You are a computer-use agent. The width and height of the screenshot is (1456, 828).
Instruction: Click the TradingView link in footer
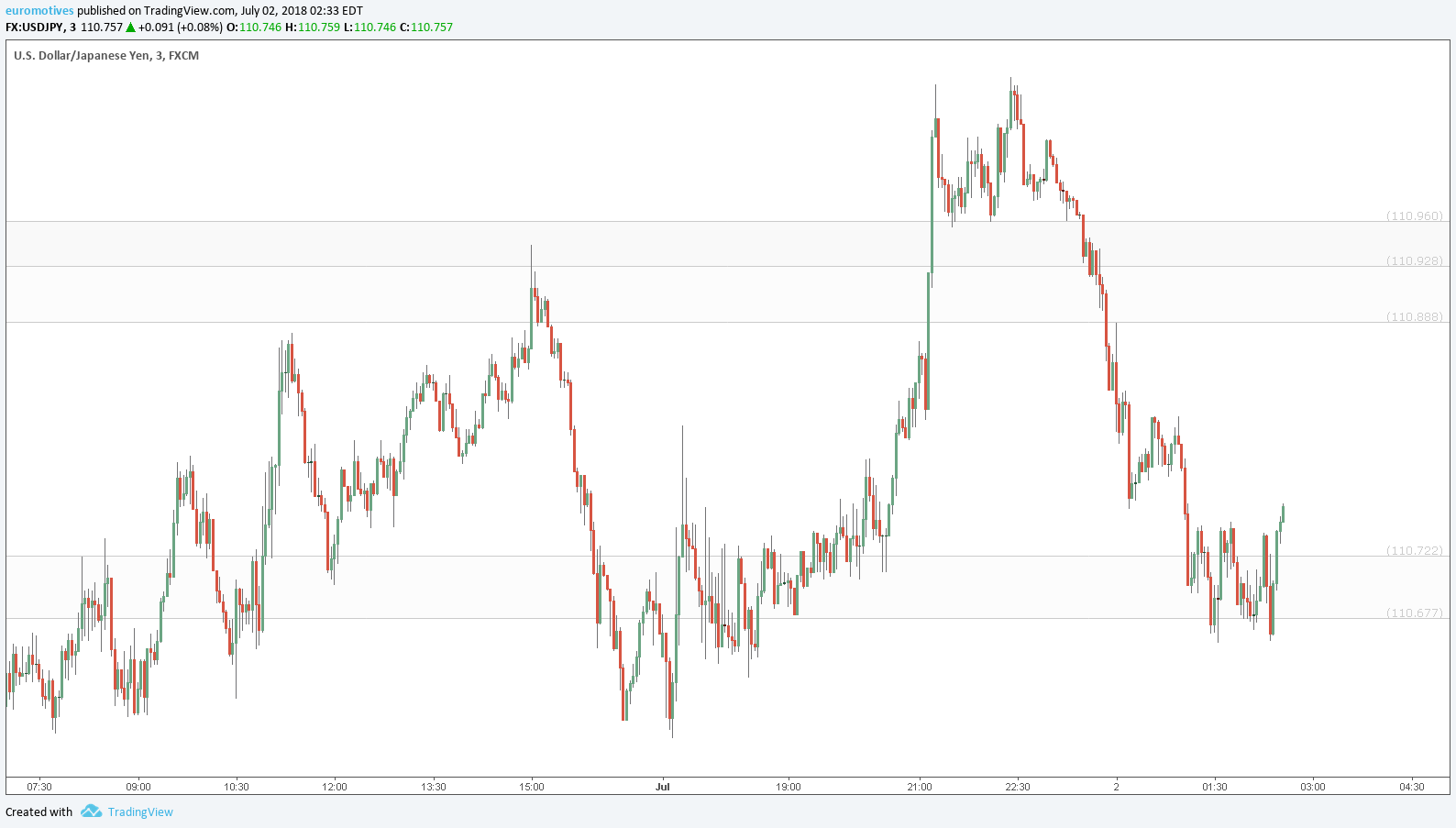[140, 812]
